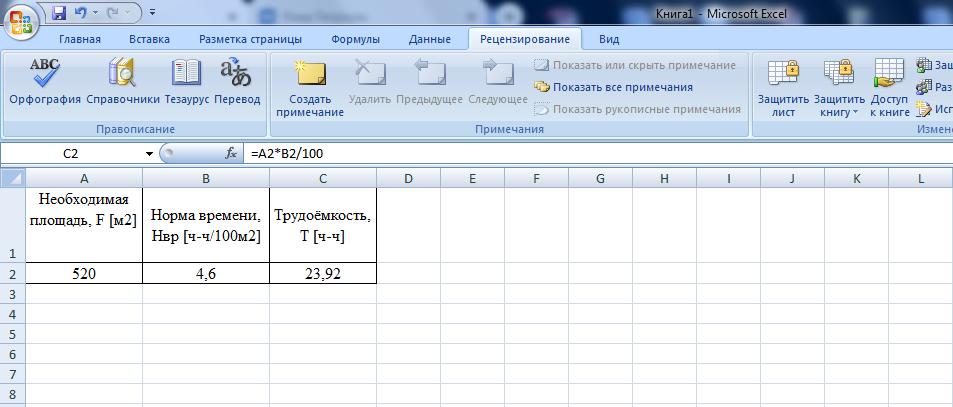Select column E header

[x=472, y=178]
